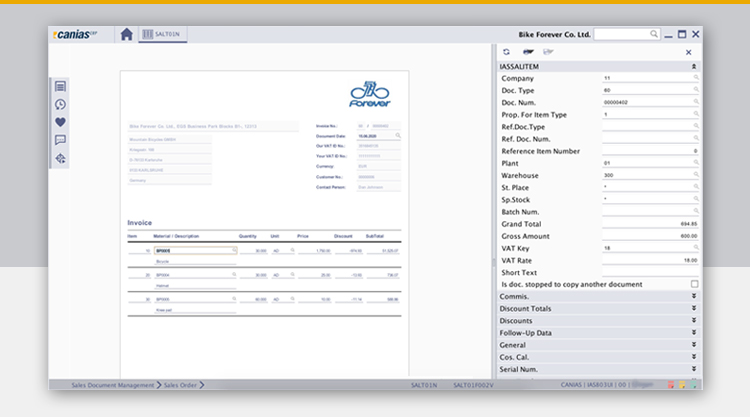The height and width of the screenshot is (417, 750).
Task: Click the greyed save icon in the panel toolbar
Action: coord(548,52)
